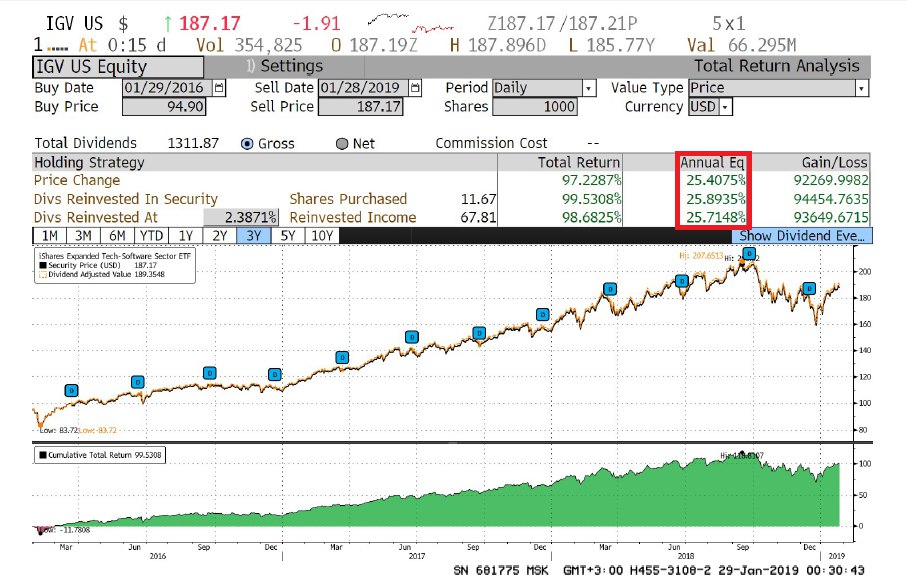Image resolution: width=907 pixels, height=581 pixels.
Task: Switch to the YTD time range
Action: (x=152, y=236)
